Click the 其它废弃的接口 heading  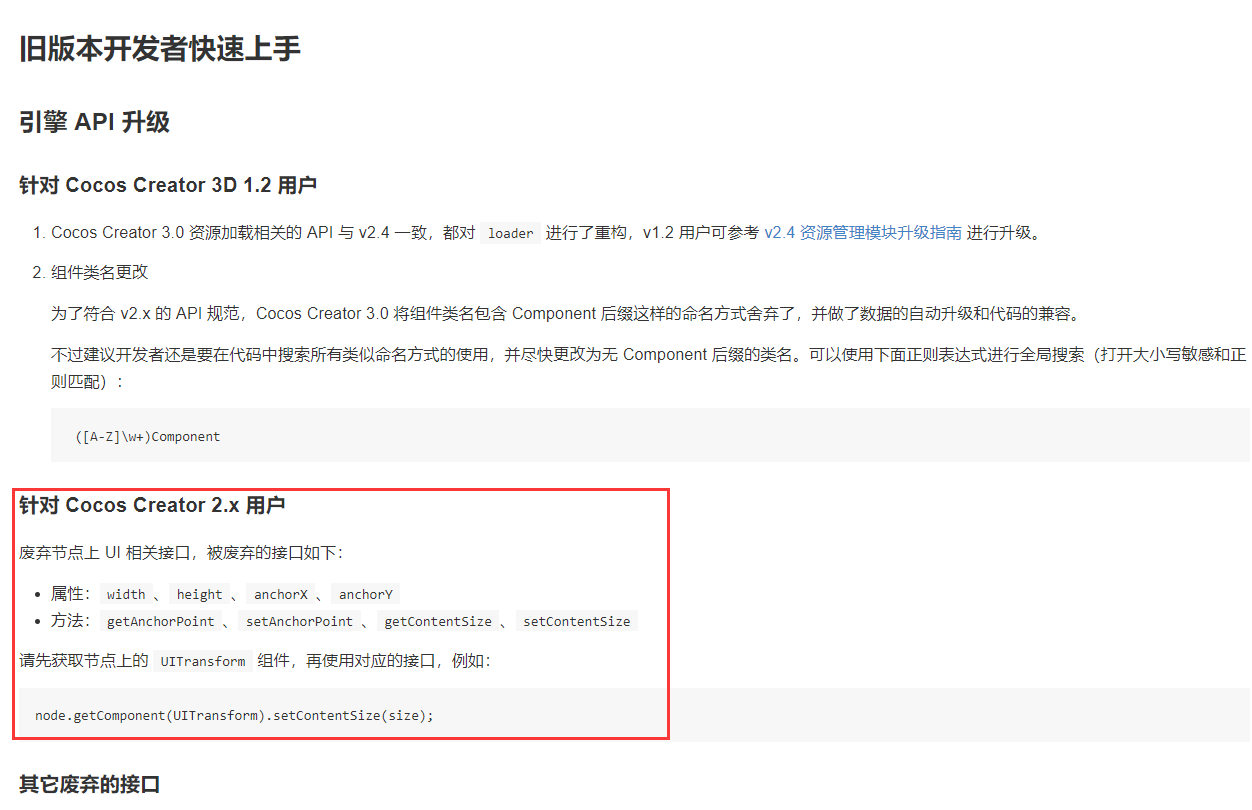[90, 784]
